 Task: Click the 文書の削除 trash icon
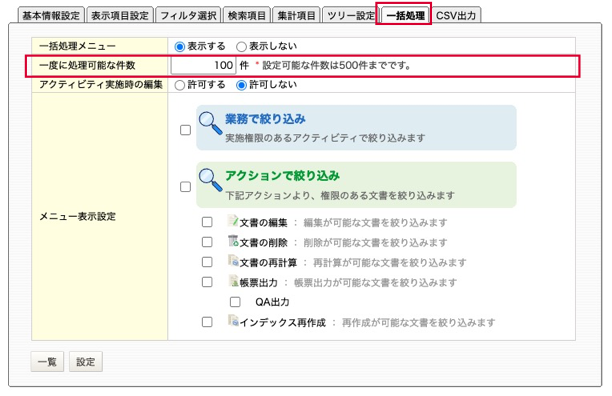(x=233, y=241)
